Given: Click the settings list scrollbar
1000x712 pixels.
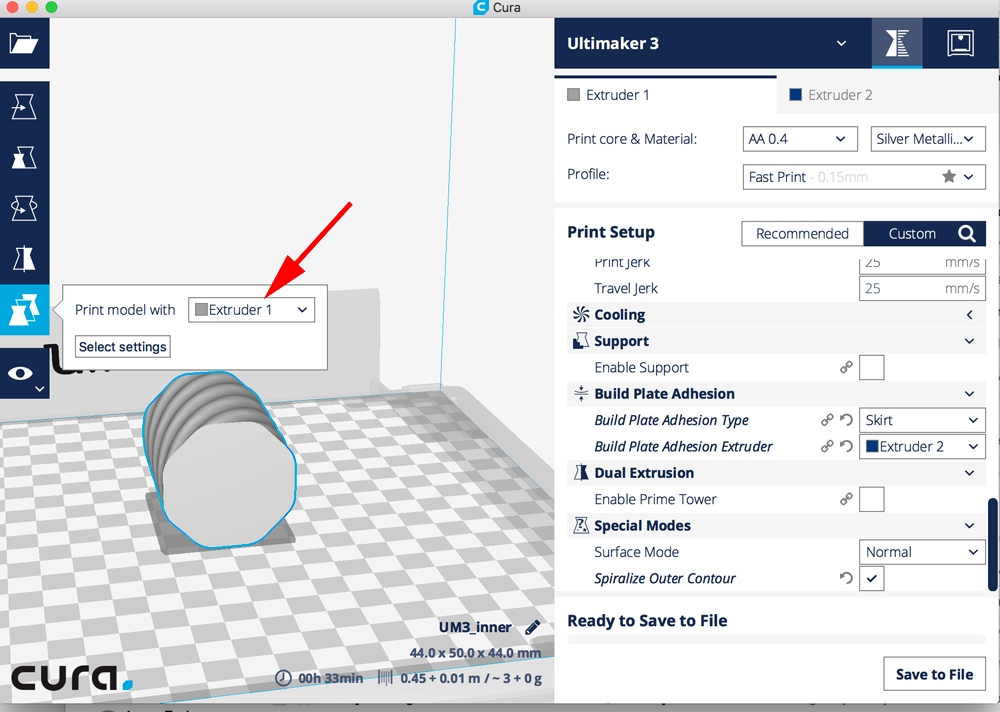Looking at the screenshot, I should pyautogui.click(x=992, y=544).
